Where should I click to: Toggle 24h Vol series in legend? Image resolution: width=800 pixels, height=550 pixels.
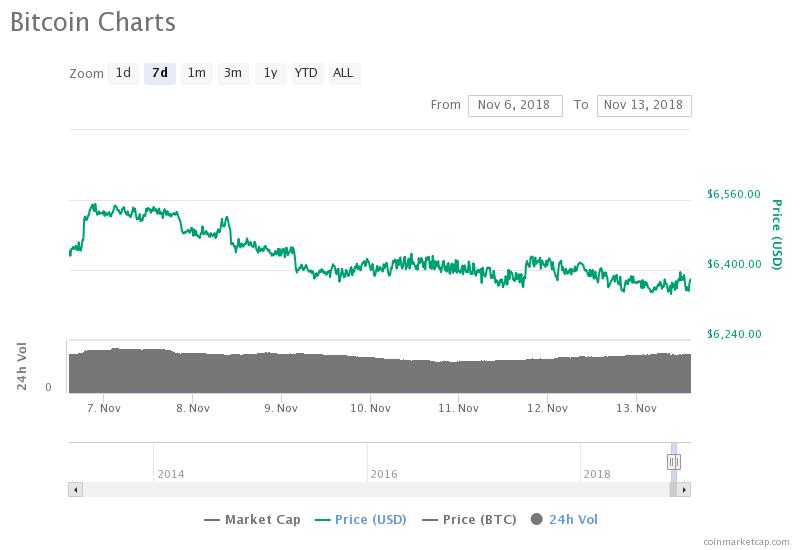(564, 520)
